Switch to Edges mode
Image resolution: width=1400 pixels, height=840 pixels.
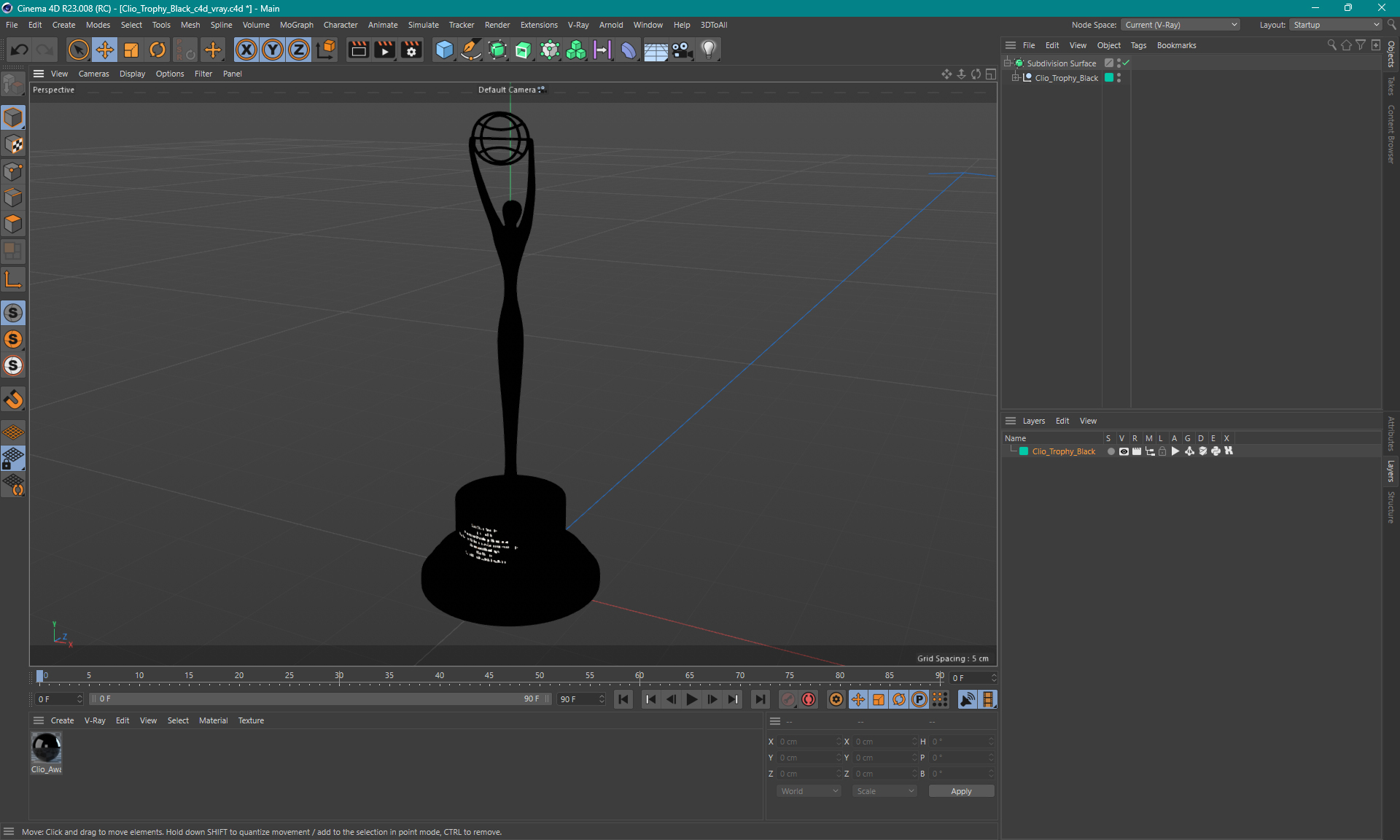pyautogui.click(x=13, y=198)
